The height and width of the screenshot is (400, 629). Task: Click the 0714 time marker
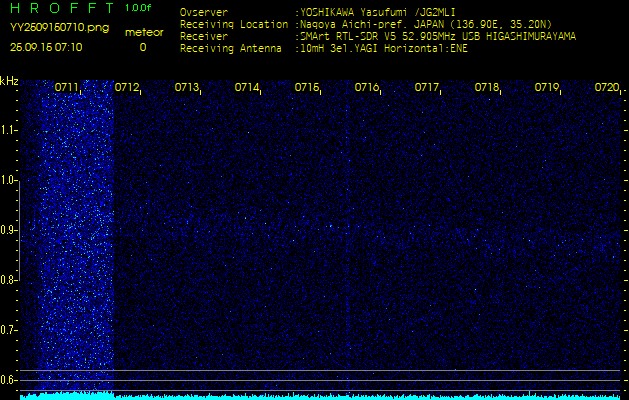click(247, 87)
